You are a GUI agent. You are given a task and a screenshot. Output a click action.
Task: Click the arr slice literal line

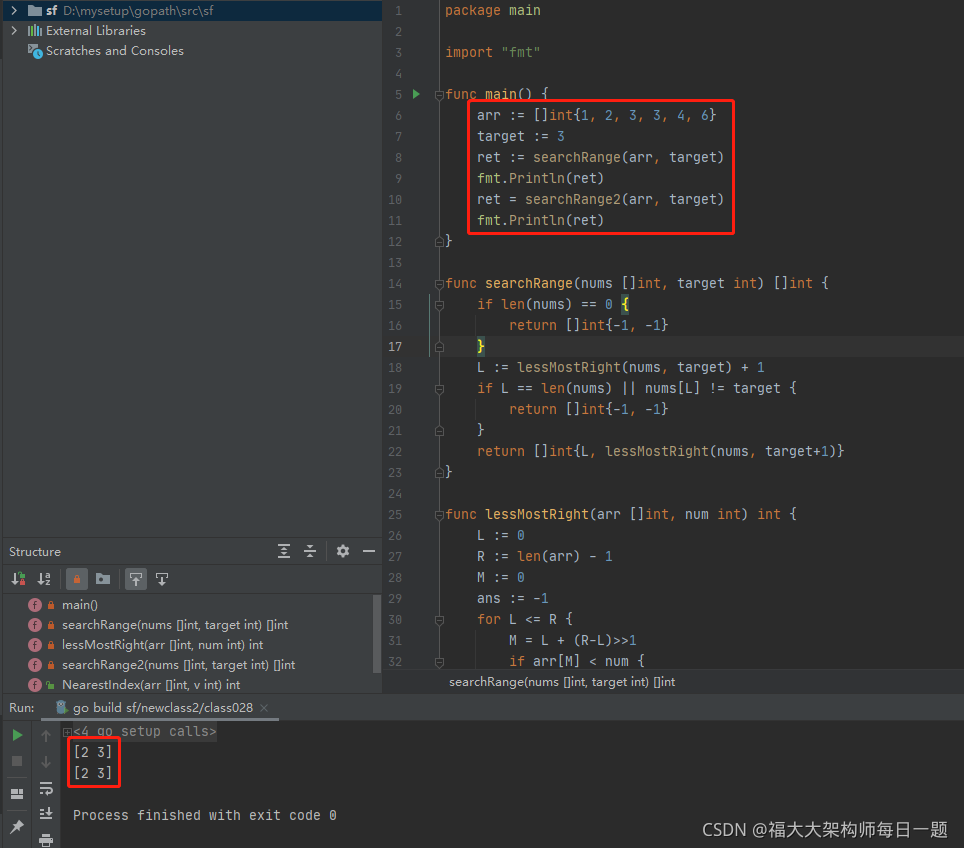pos(596,115)
